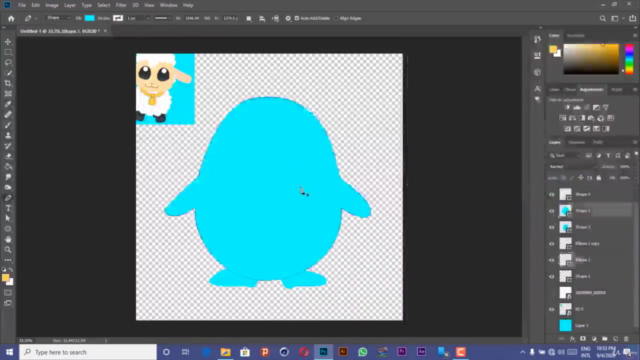Hide the Ellipse 1 copy layer

tap(551, 244)
